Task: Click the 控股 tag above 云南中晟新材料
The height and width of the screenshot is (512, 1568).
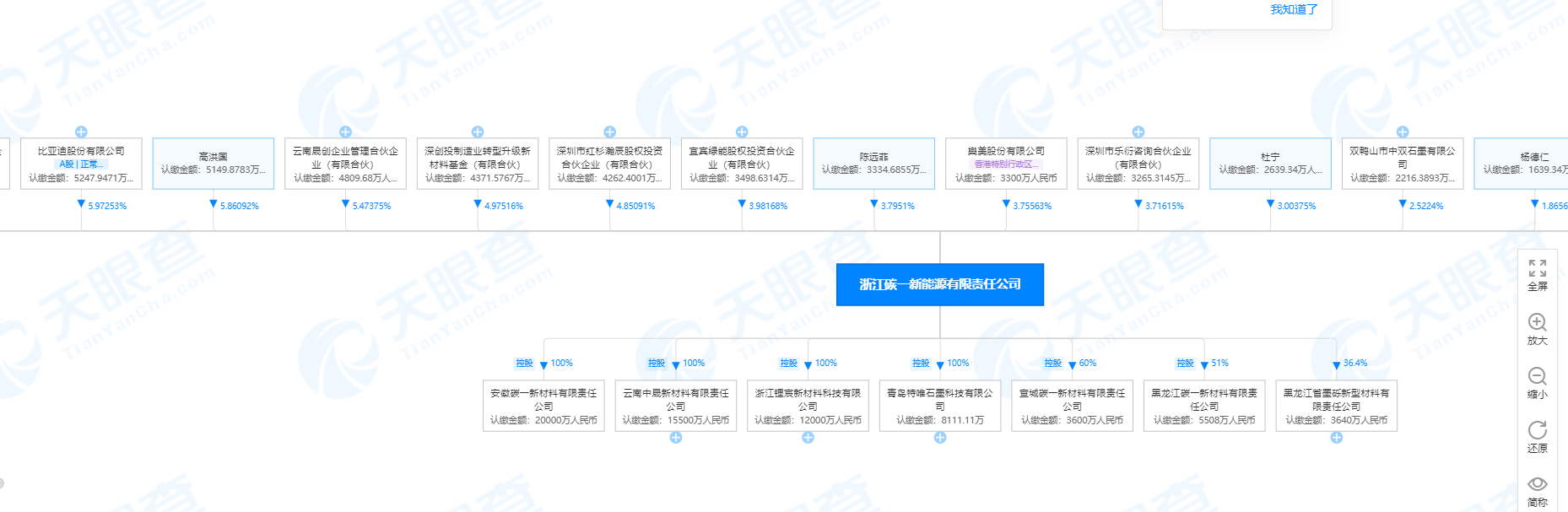Action: pyautogui.click(x=657, y=364)
